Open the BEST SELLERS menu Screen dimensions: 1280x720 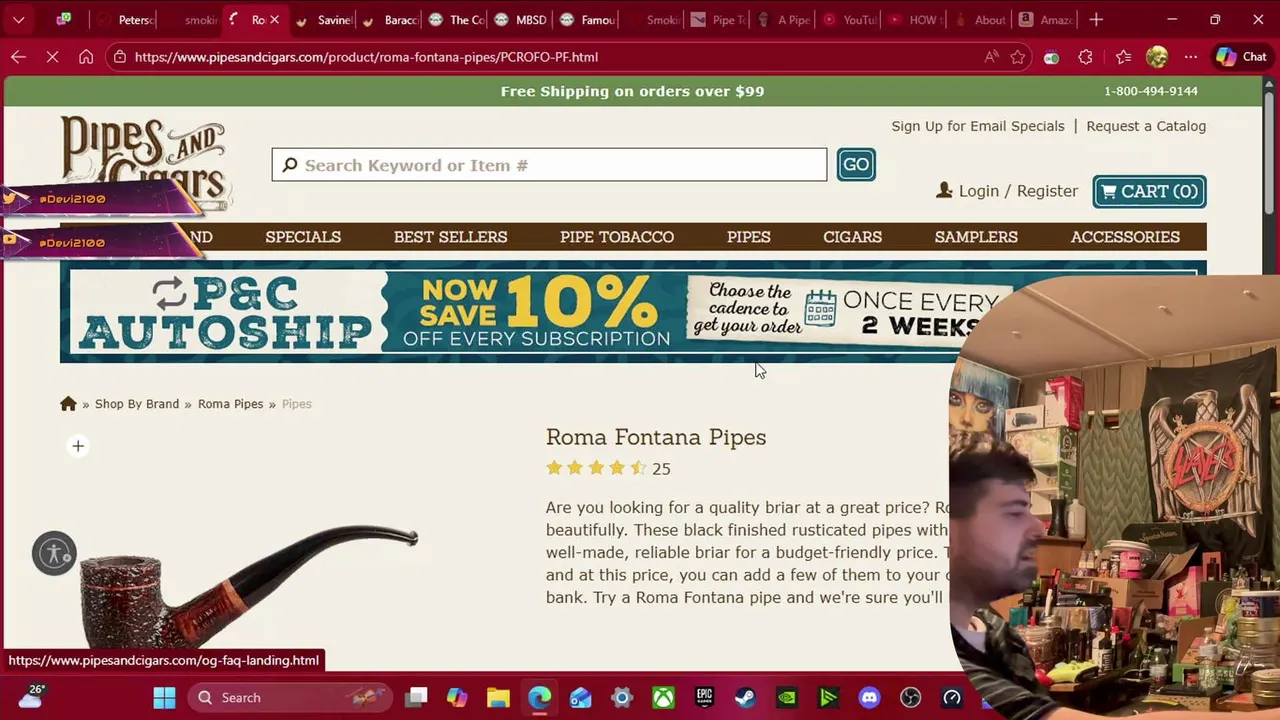pyautogui.click(x=450, y=237)
